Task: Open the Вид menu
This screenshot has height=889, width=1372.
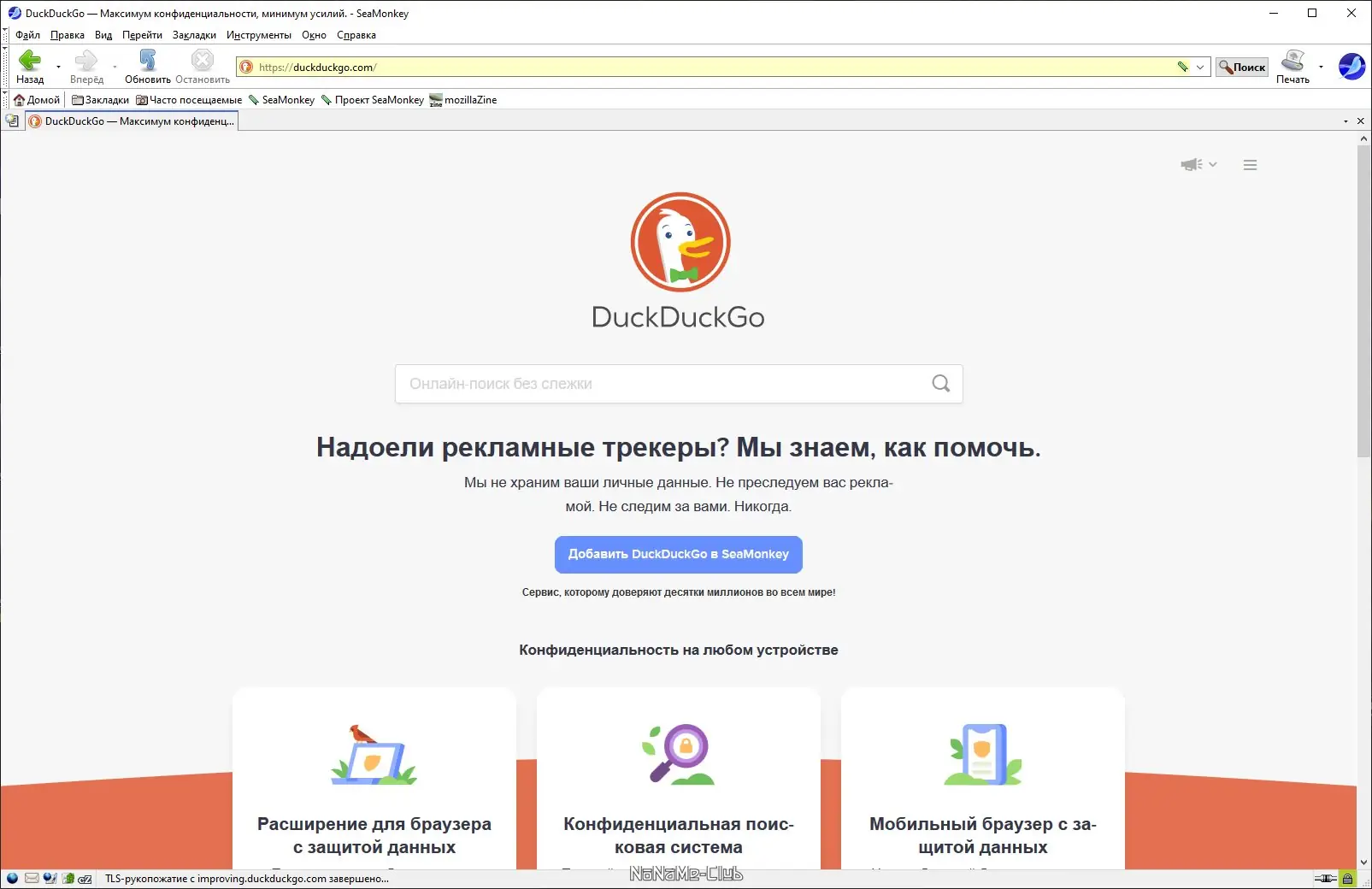Action: (103, 35)
